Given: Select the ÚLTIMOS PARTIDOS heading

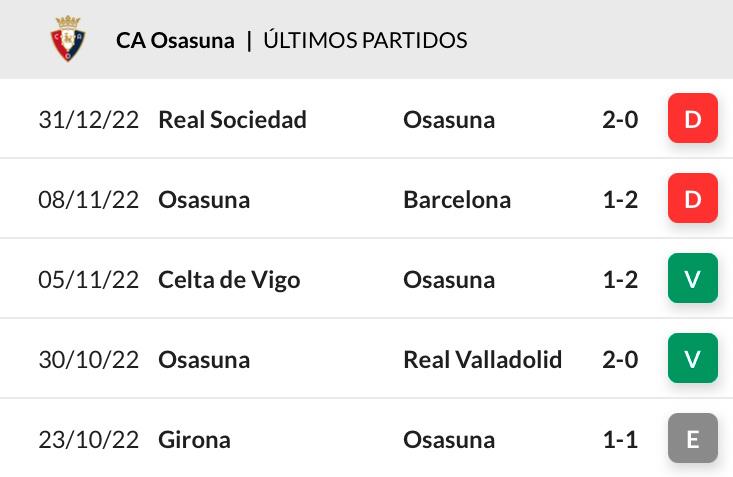Looking at the screenshot, I should coord(365,40).
